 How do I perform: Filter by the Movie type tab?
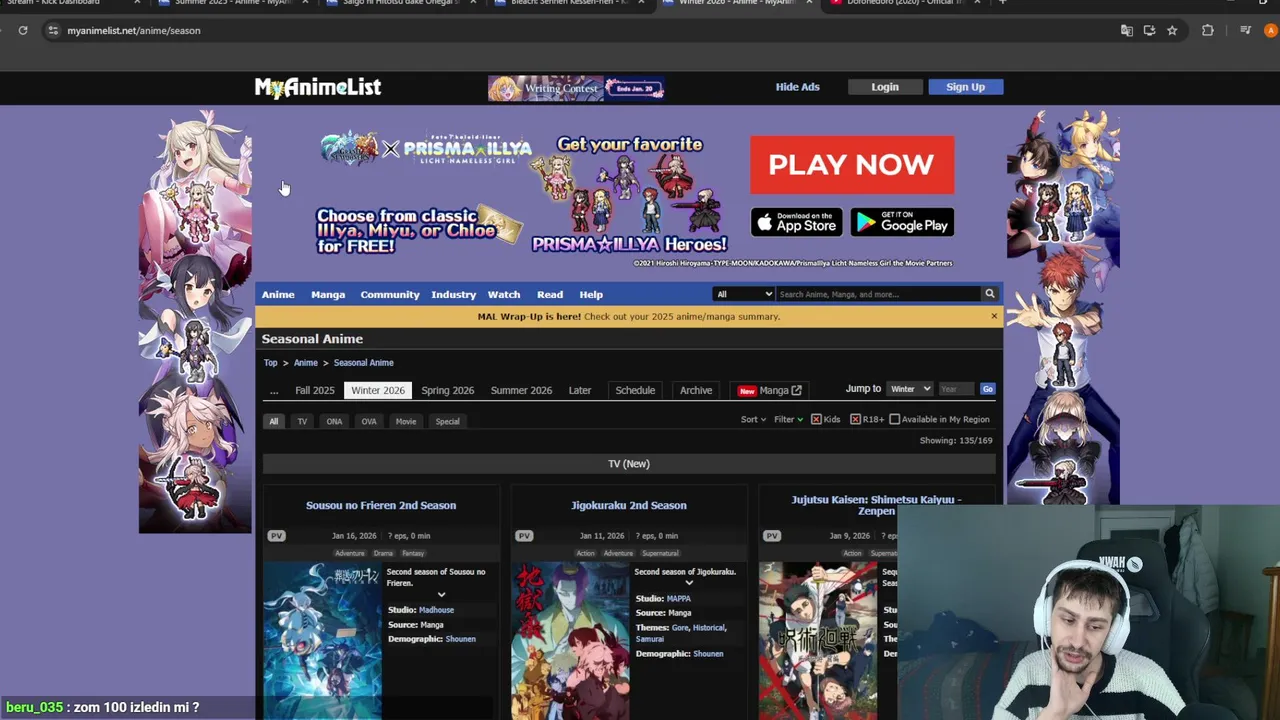406,421
